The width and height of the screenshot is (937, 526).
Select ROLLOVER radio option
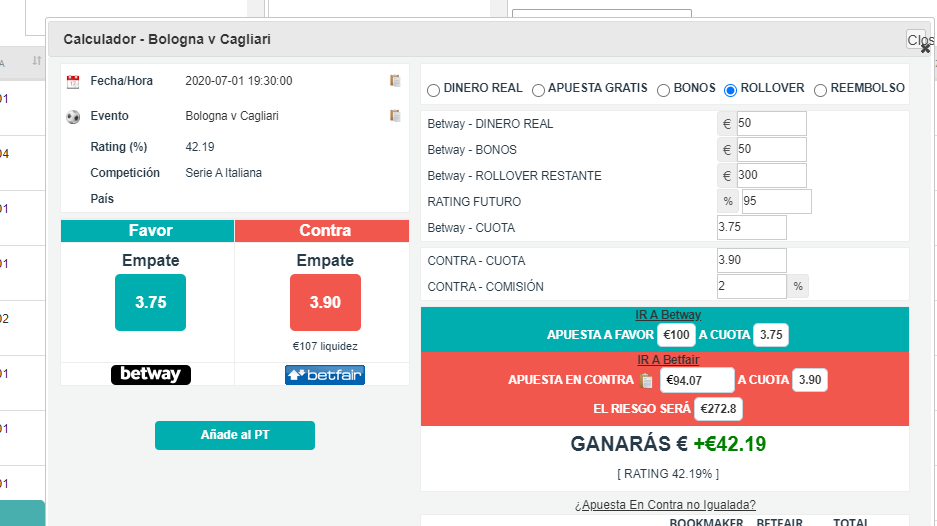730,90
